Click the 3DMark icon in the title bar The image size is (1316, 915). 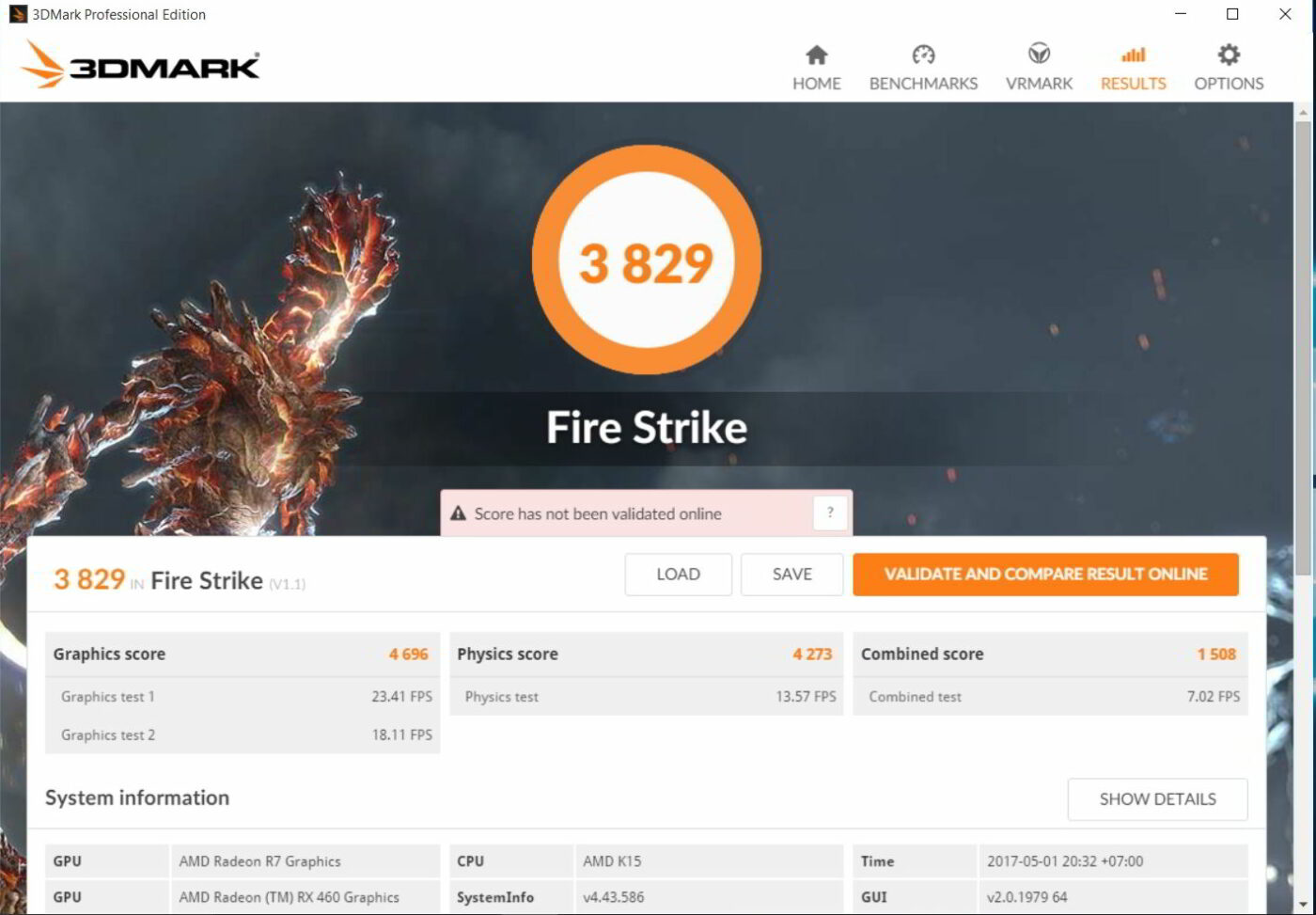(19, 14)
